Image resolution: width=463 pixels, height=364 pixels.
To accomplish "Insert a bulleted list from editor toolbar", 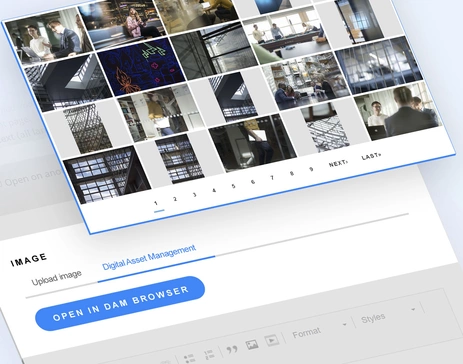I will click(x=189, y=358).
